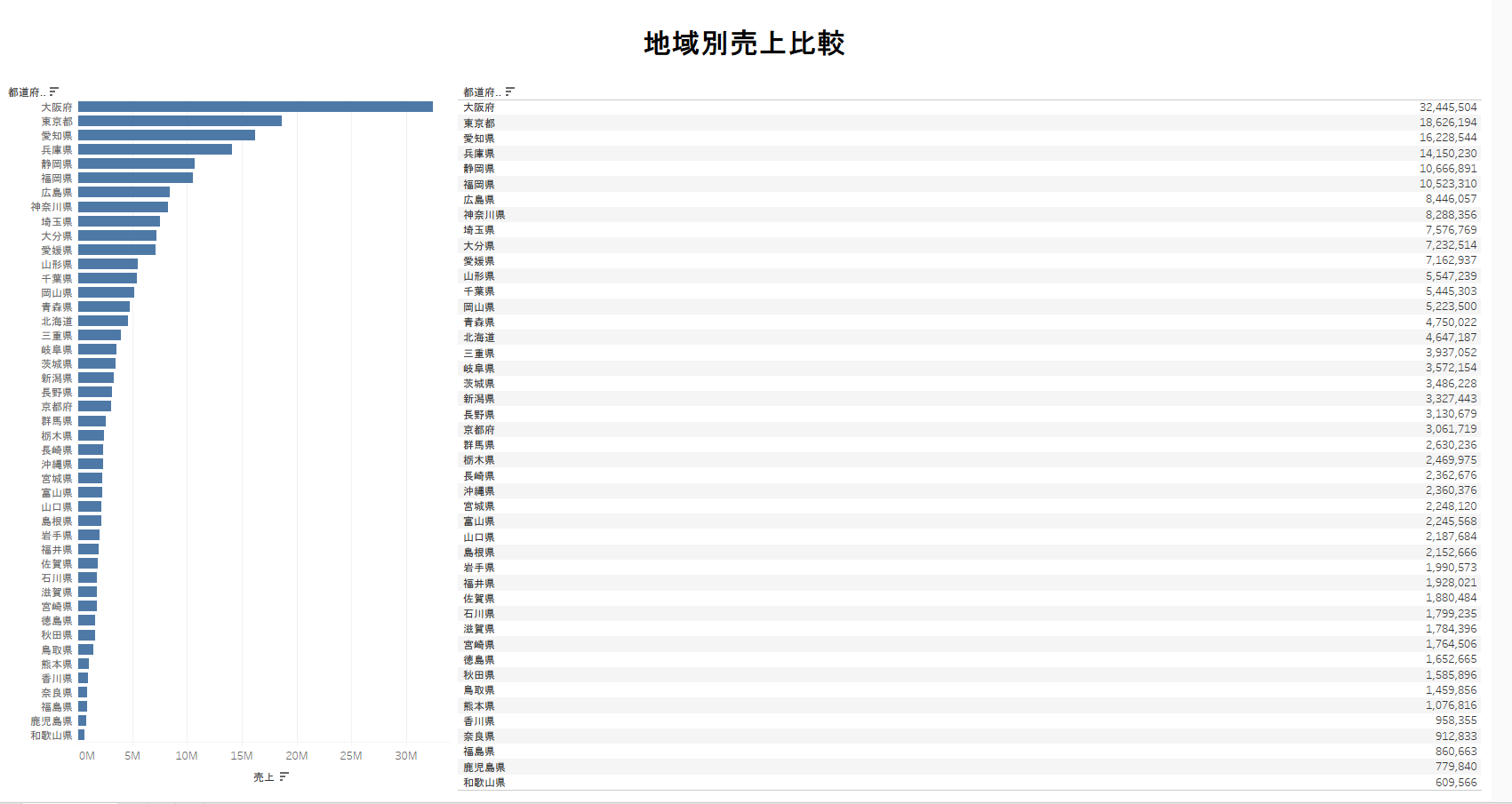Click the 都道府.. column header in the table

click(481, 92)
